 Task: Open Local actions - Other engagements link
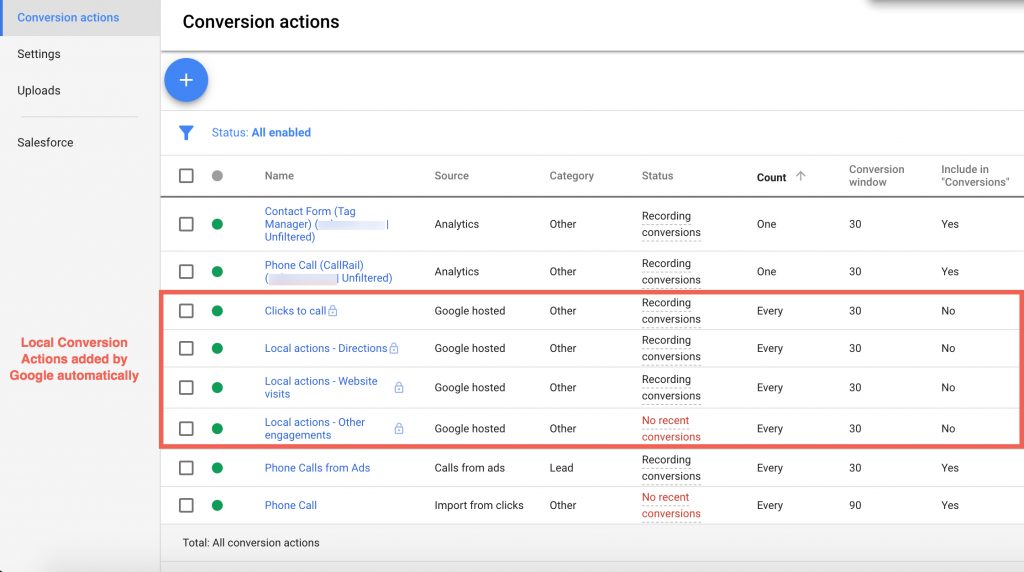pos(315,428)
